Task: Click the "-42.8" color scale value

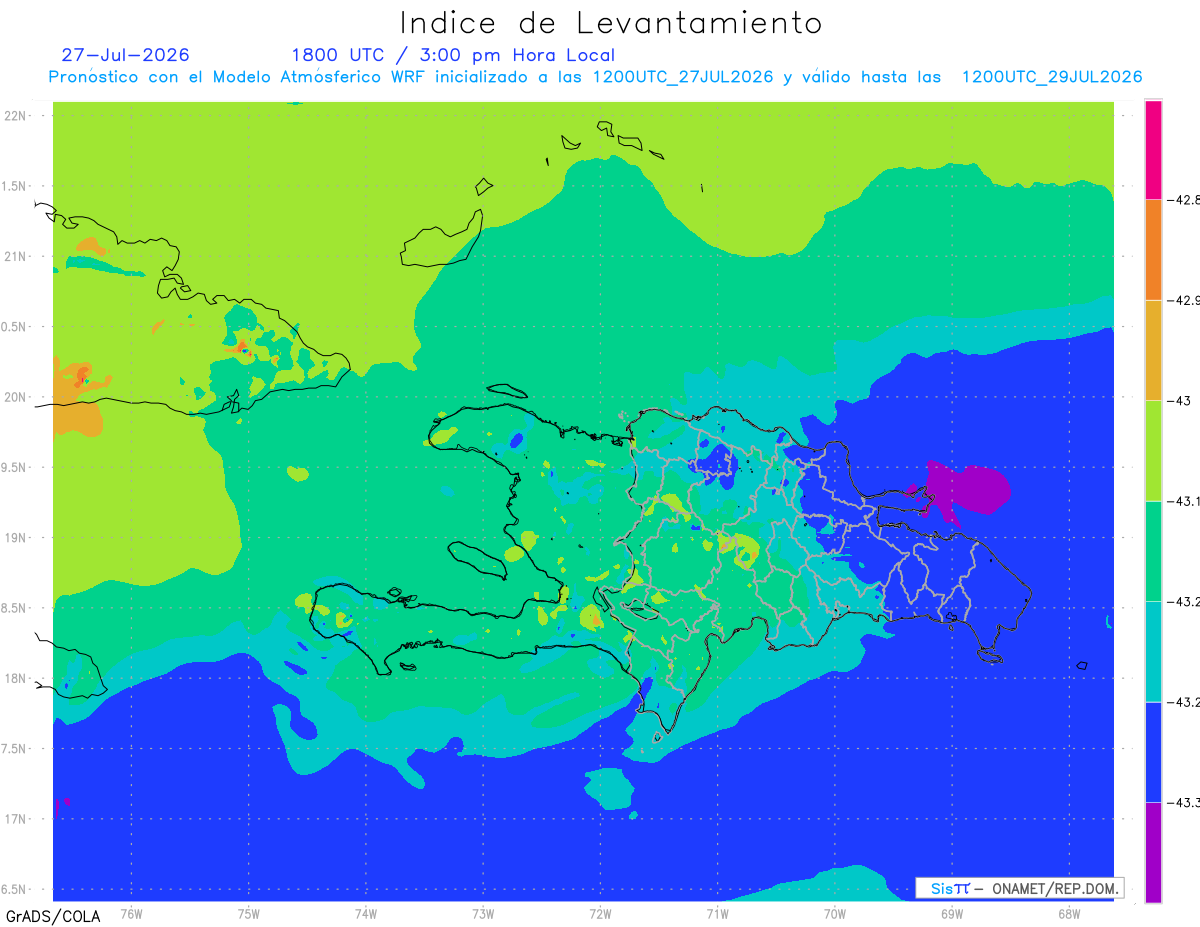Action: 1184,200
